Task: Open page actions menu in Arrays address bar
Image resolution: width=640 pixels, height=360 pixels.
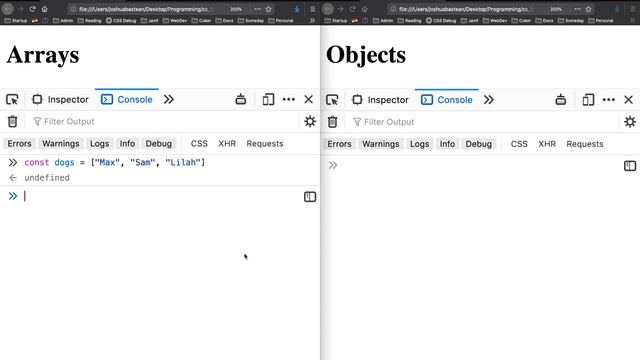Action: tap(257, 9)
